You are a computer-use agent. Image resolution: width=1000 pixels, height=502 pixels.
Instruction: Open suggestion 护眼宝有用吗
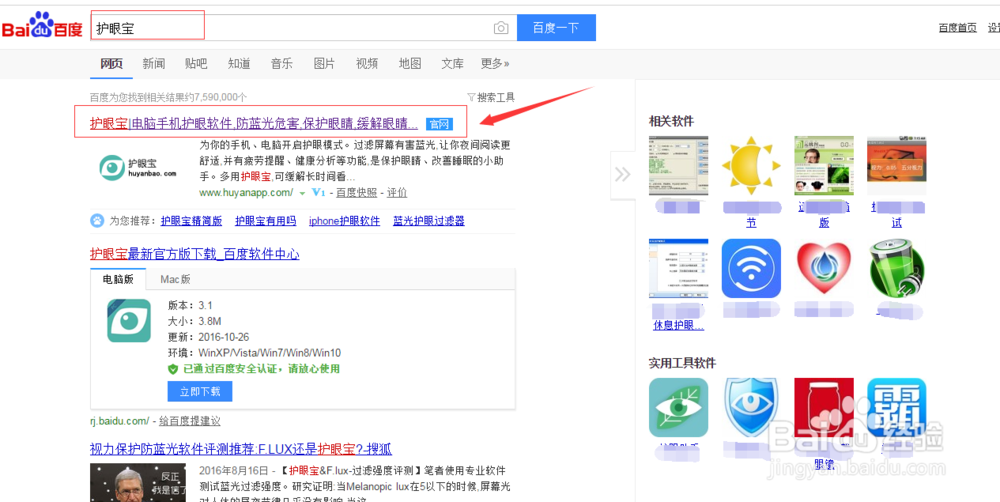[x=265, y=221]
